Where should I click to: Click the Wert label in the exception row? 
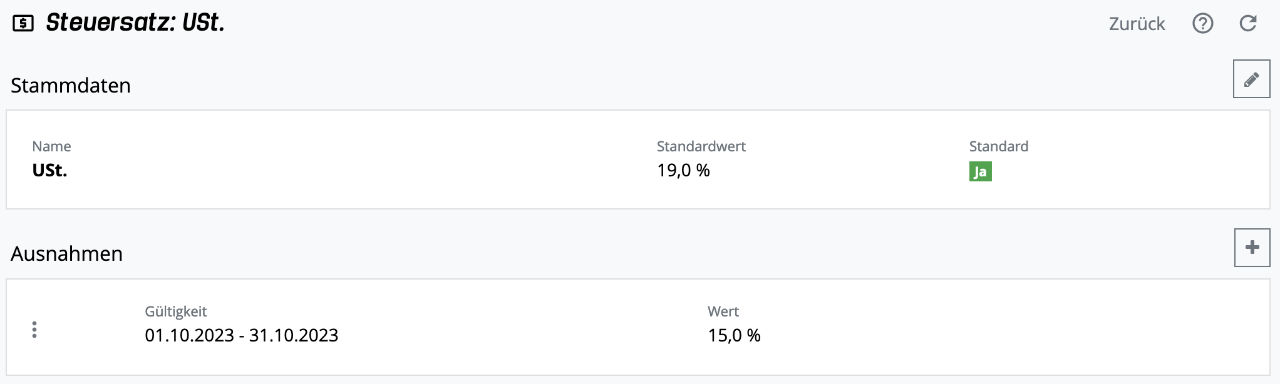point(723,312)
